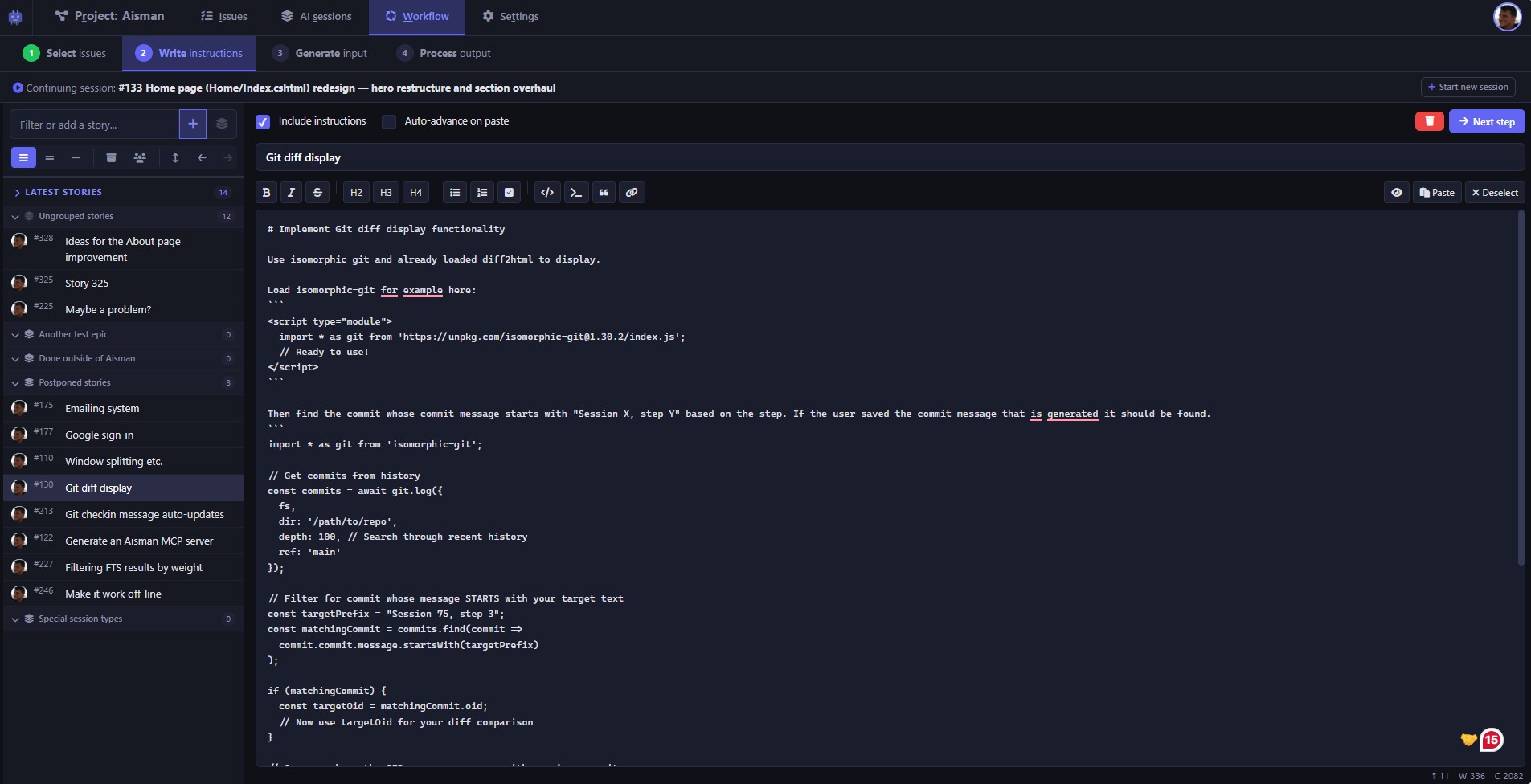Screen dimensions: 1531x784
Task: Toggle bold formatting in the editor toolbar
Action: click(x=266, y=193)
